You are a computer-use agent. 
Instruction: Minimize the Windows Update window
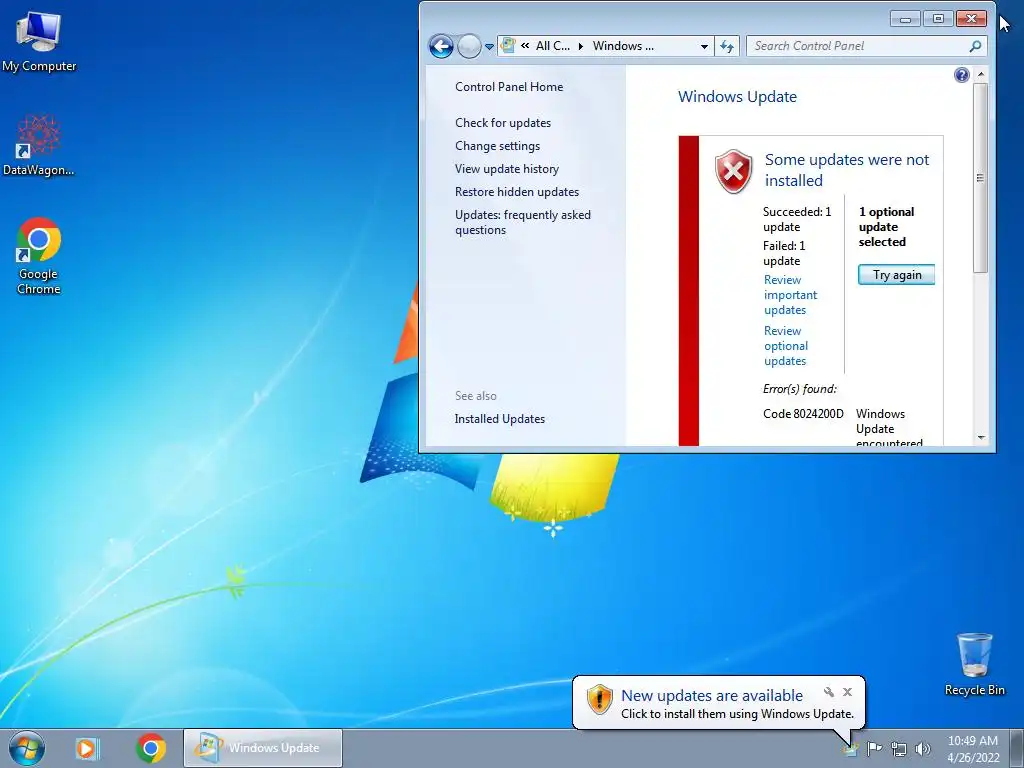[x=905, y=19]
